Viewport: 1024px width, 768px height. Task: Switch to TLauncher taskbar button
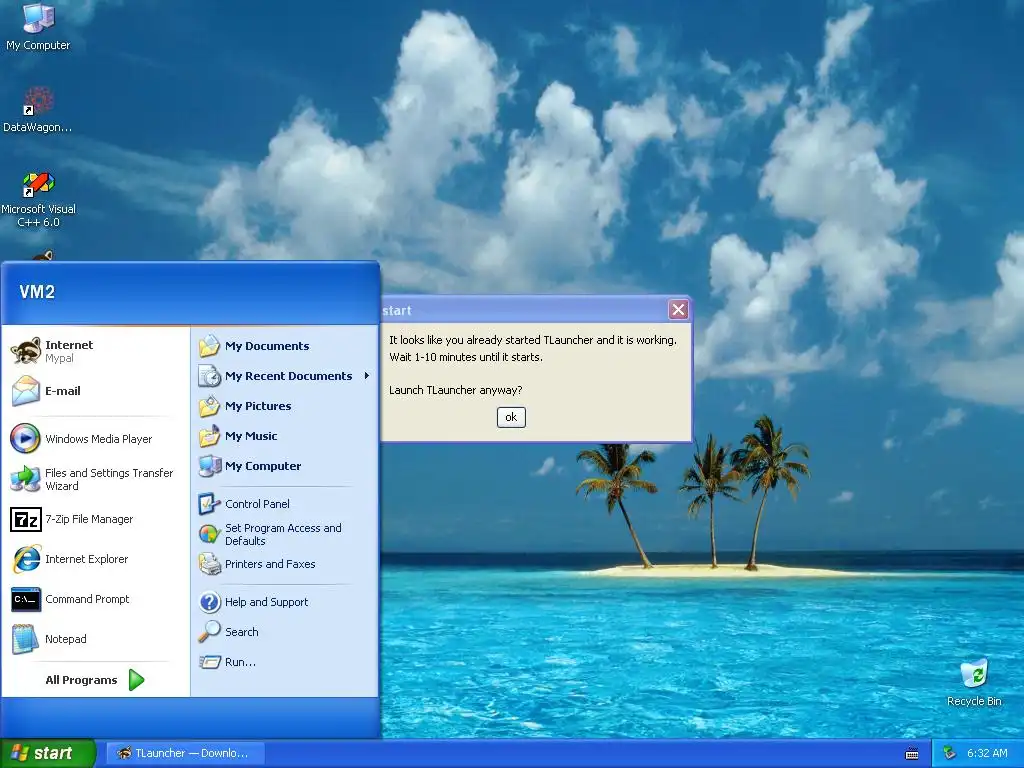click(185, 753)
